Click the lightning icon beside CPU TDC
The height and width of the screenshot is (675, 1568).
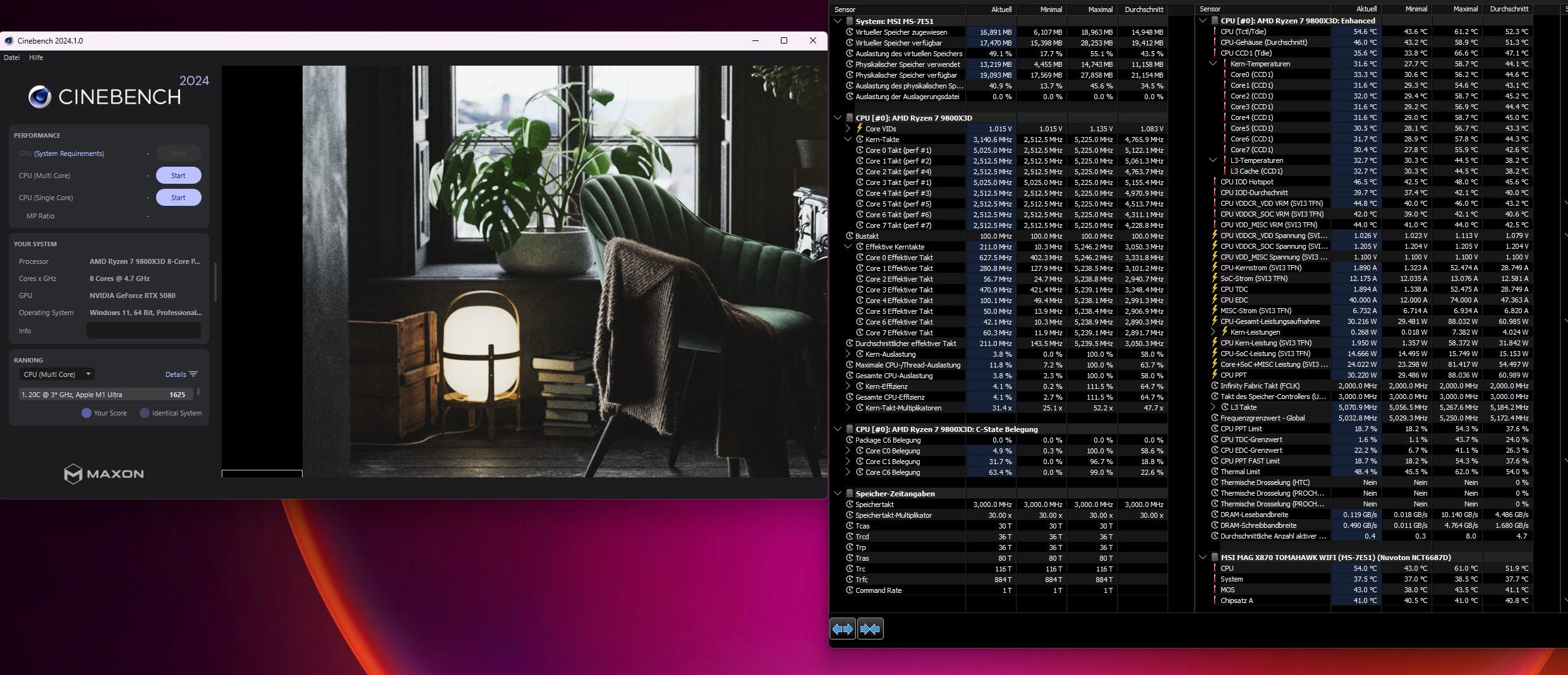(x=1215, y=289)
